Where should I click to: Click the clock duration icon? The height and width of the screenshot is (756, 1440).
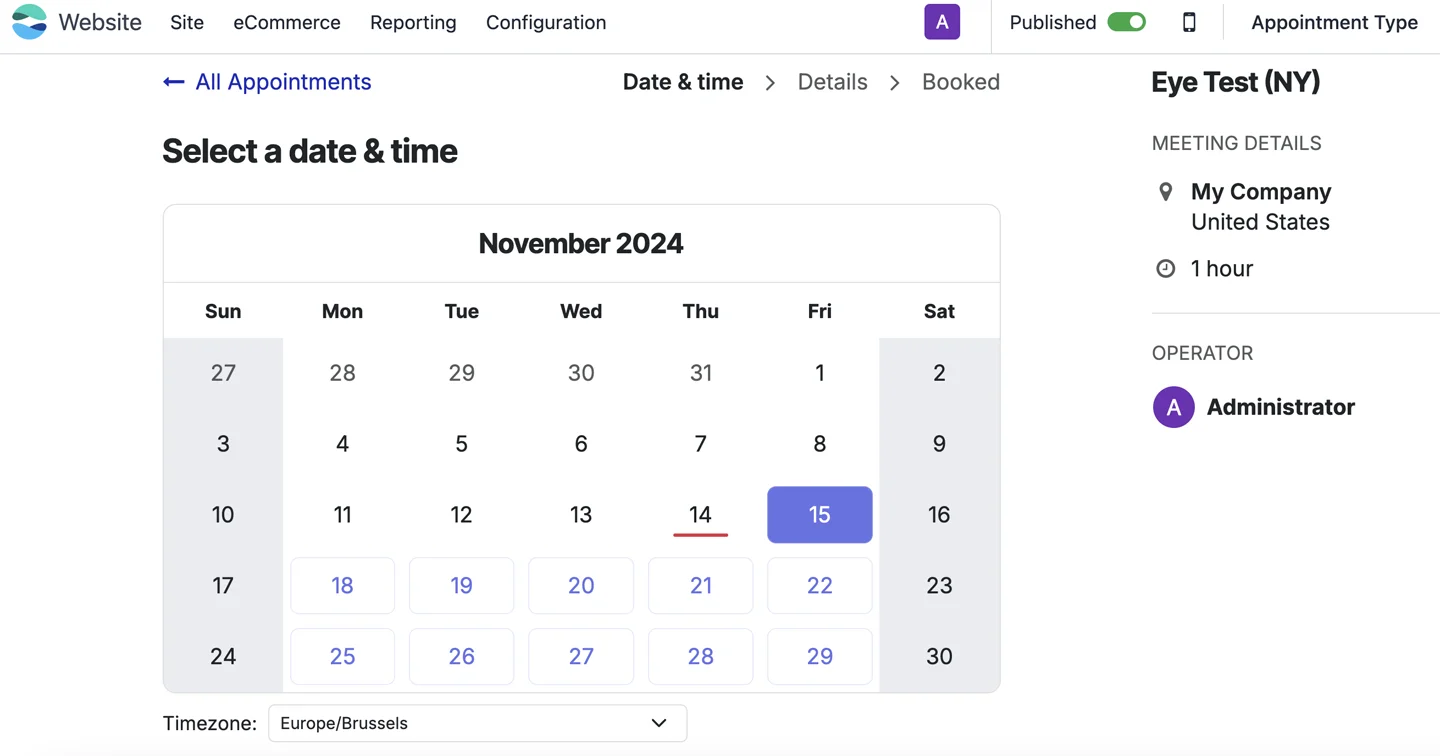point(1165,268)
